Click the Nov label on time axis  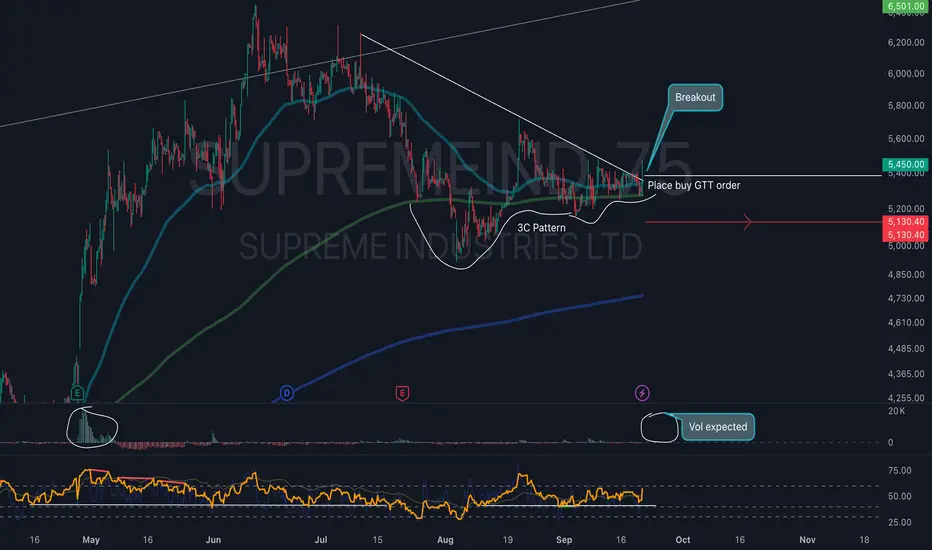click(x=807, y=540)
